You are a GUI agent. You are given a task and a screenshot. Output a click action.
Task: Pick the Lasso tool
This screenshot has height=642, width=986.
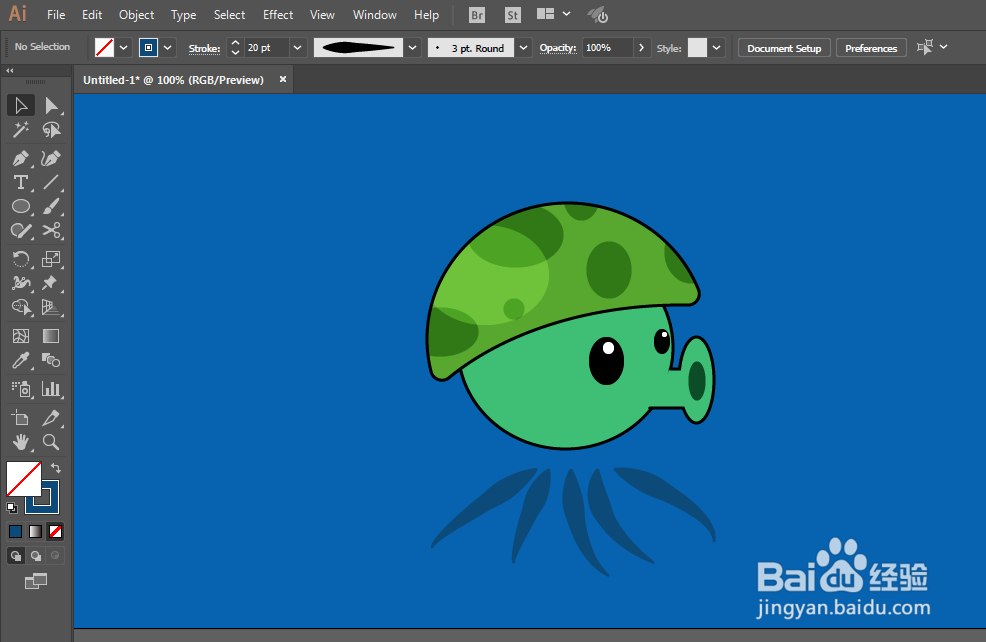click(x=51, y=130)
